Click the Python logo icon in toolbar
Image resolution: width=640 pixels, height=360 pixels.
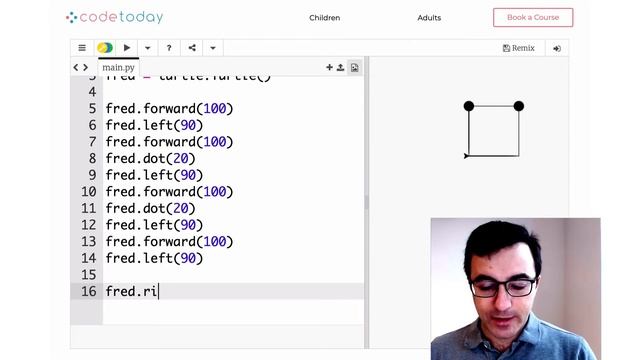pyautogui.click(x=105, y=48)
